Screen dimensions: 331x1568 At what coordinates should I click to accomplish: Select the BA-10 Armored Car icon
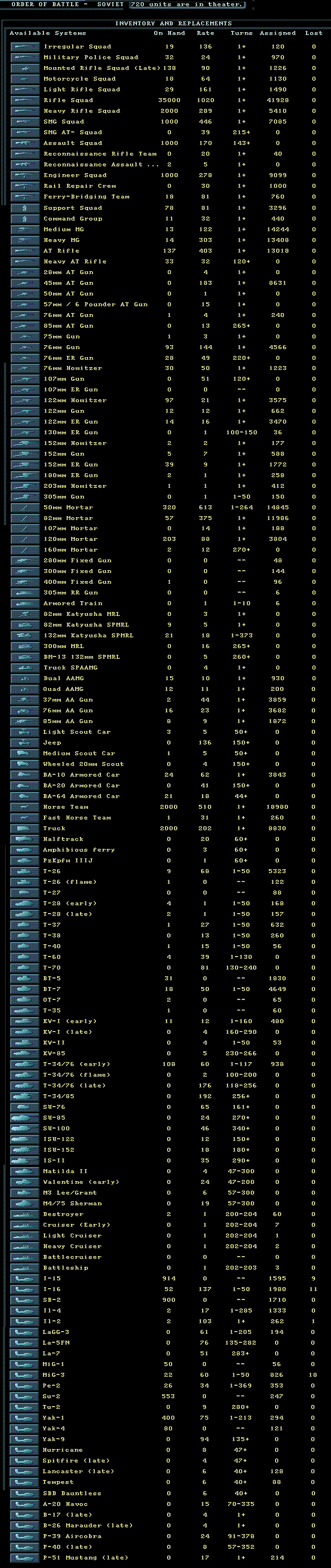25,775
